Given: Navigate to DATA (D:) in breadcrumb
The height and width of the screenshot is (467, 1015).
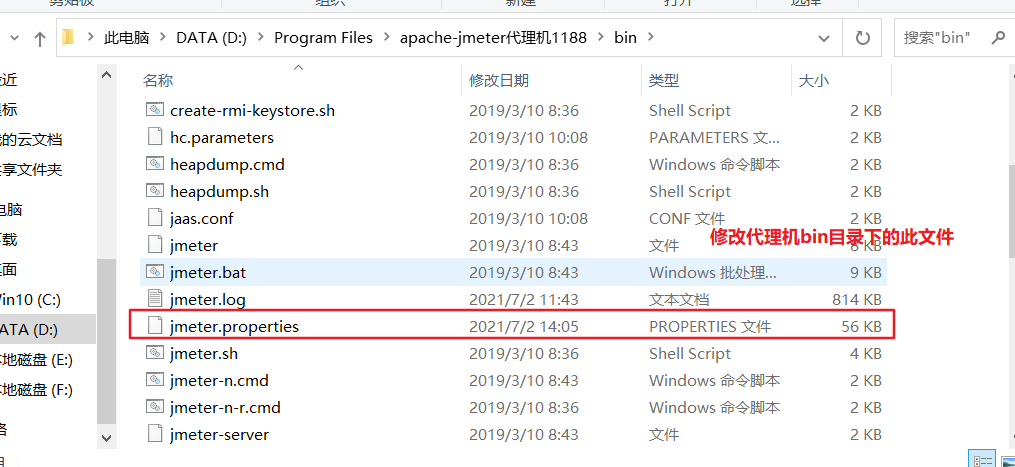Looking at the screenshot, I should [x=212, y=38].
